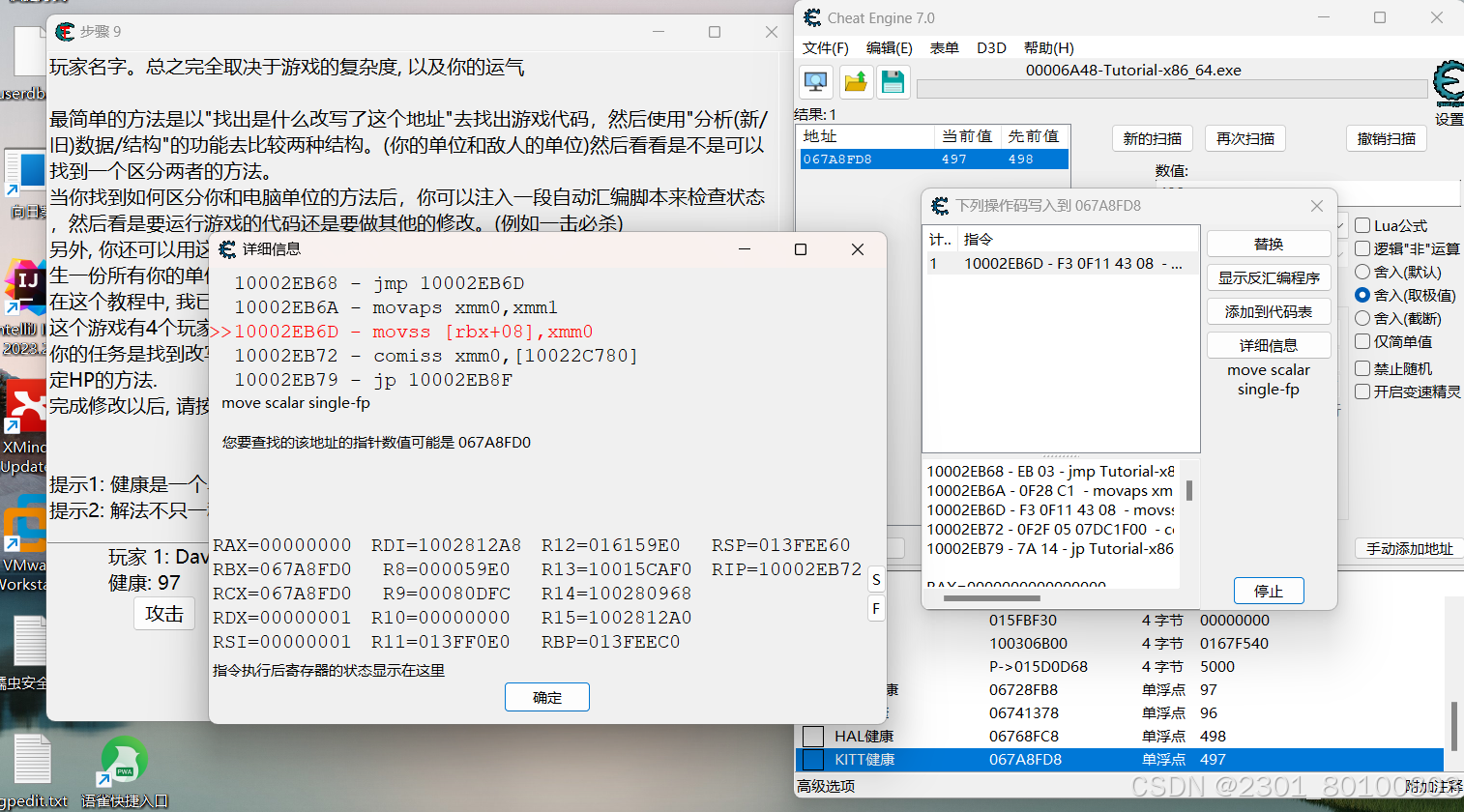This screenshot has width=1464, height=812.
Task: Click the 当前值 column header
Action: pos(967,136)
